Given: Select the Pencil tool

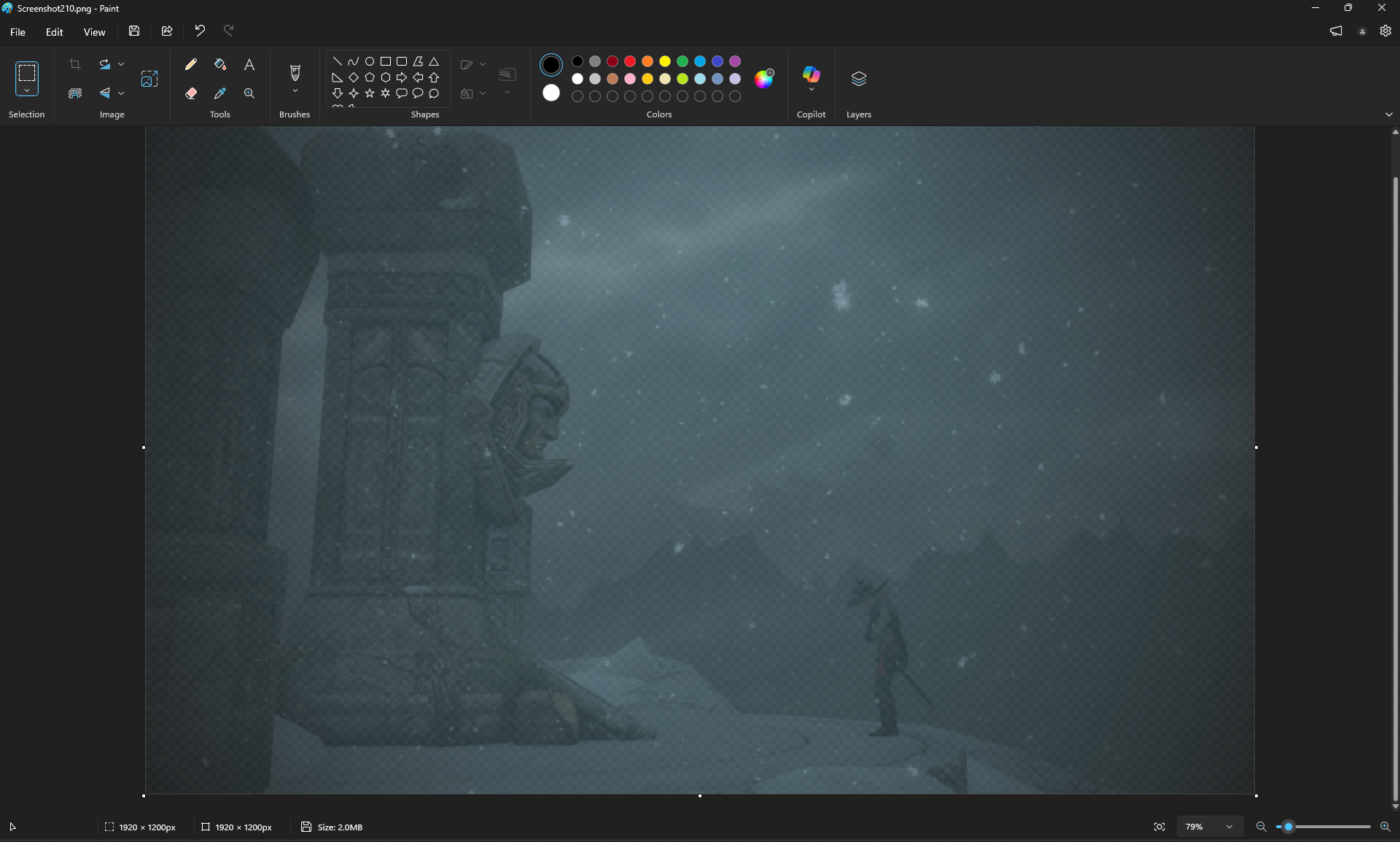Looking at the screenshot, I should click(x=191, y=64).
